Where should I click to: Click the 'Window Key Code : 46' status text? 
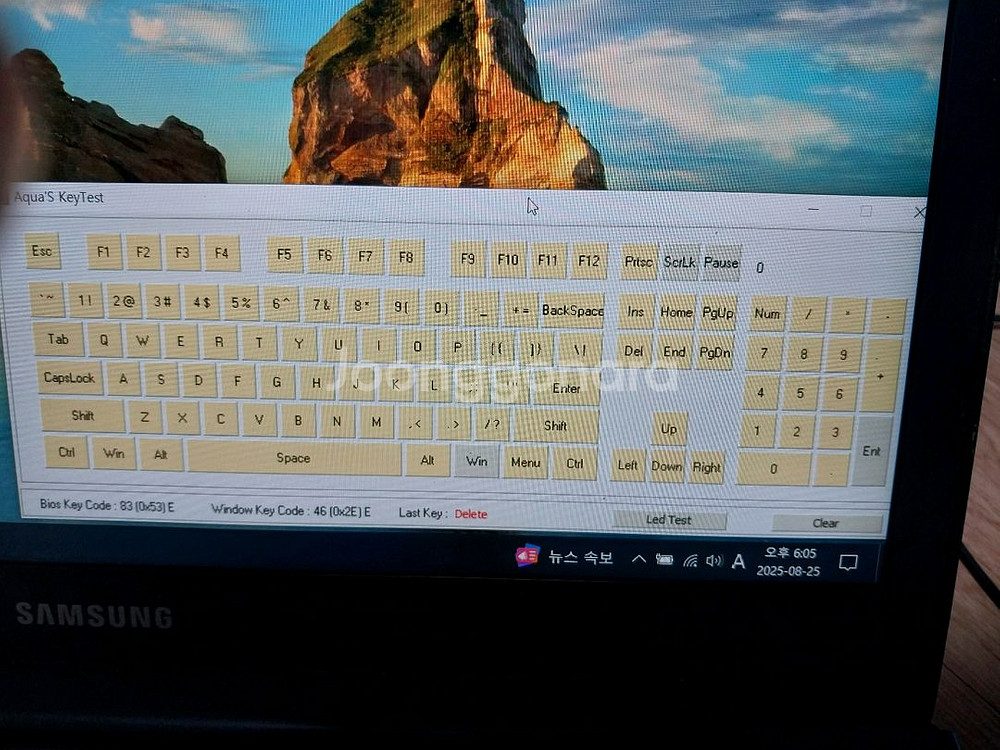(x=290, y=510)
